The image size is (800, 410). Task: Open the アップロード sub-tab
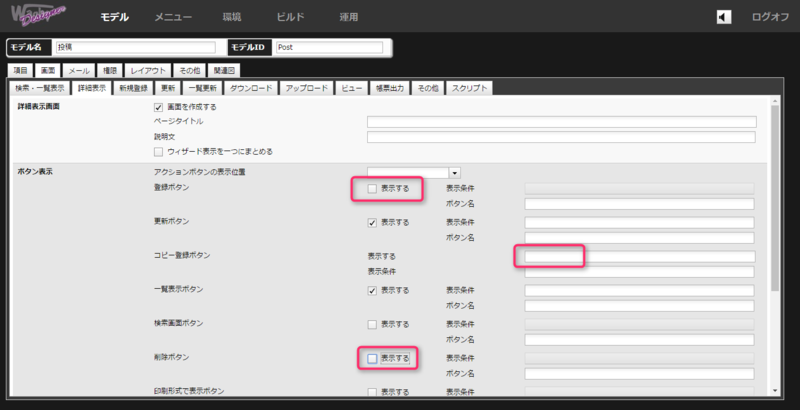pos(307,88)
